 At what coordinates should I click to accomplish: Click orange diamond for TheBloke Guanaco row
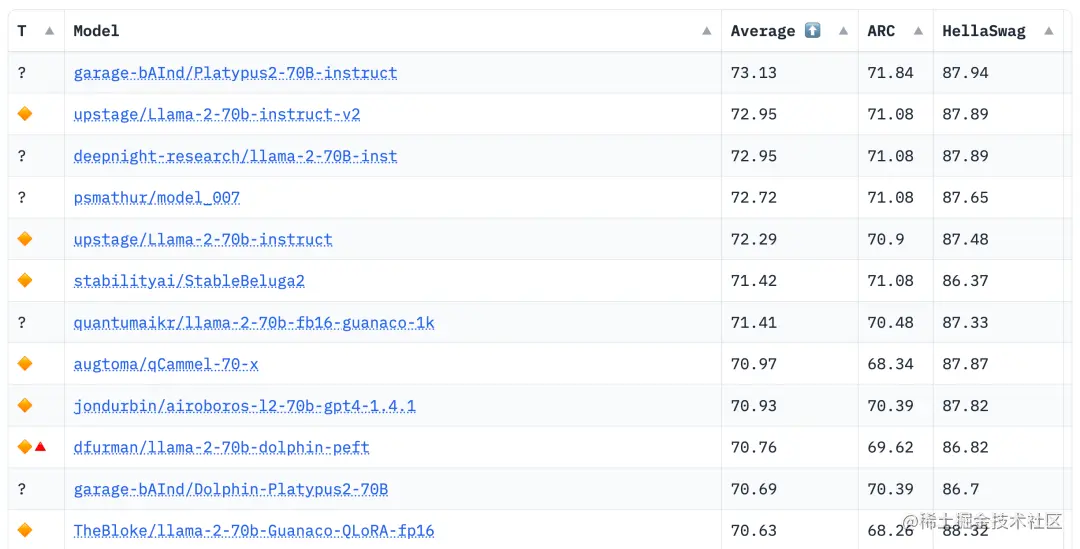click(x=25, y=530)
